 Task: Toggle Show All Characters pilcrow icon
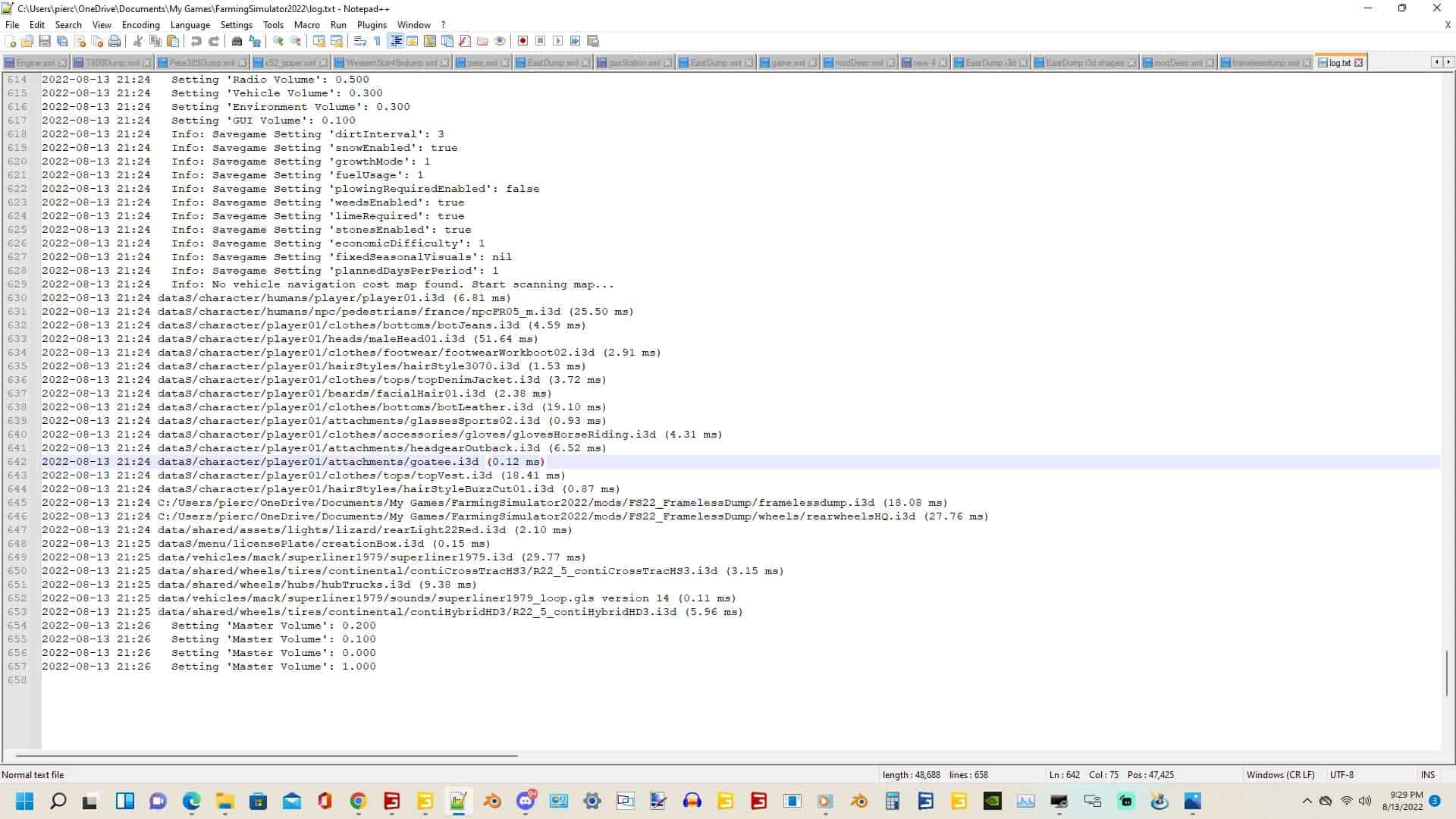[377, 41]
